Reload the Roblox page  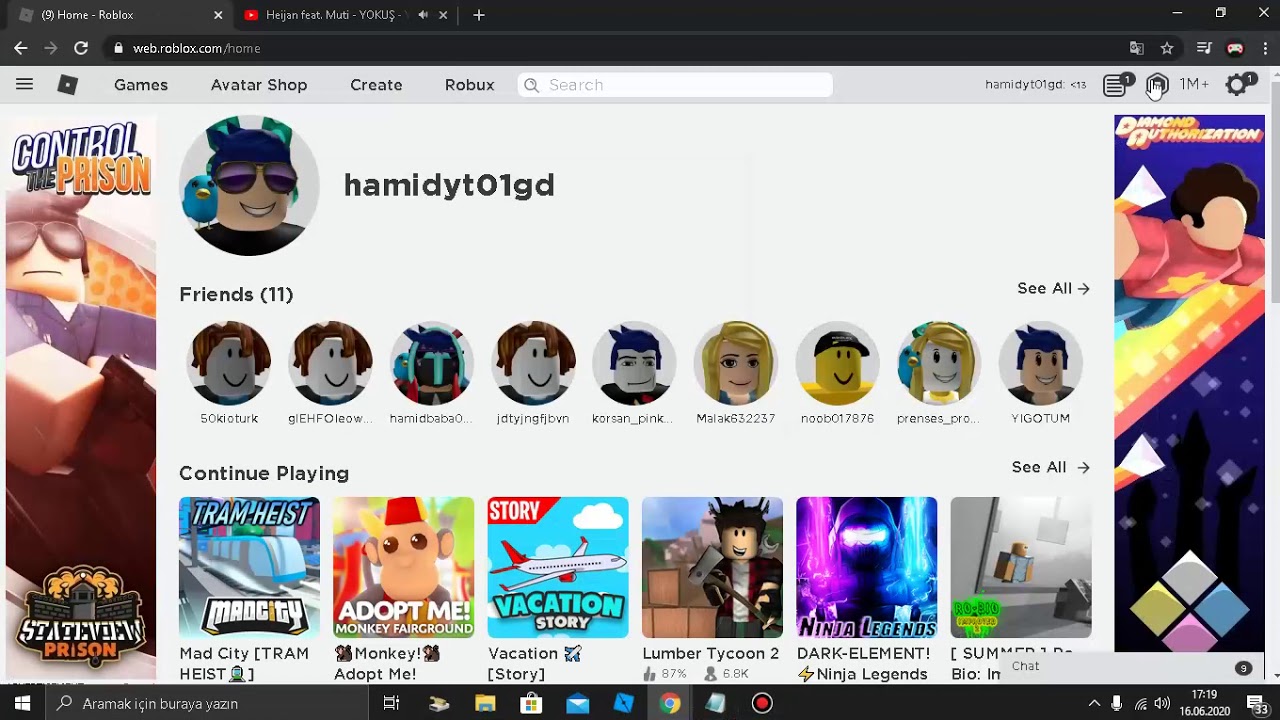81,48
